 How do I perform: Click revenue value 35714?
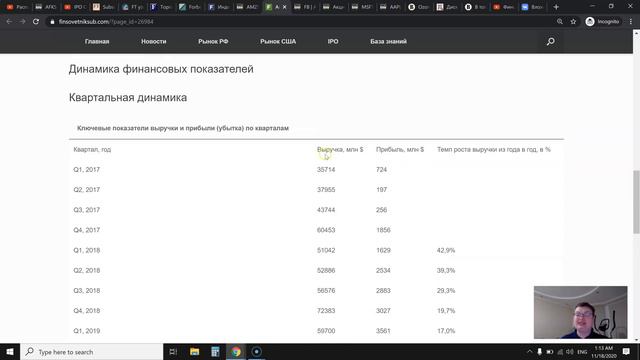(x=326, y=169)
